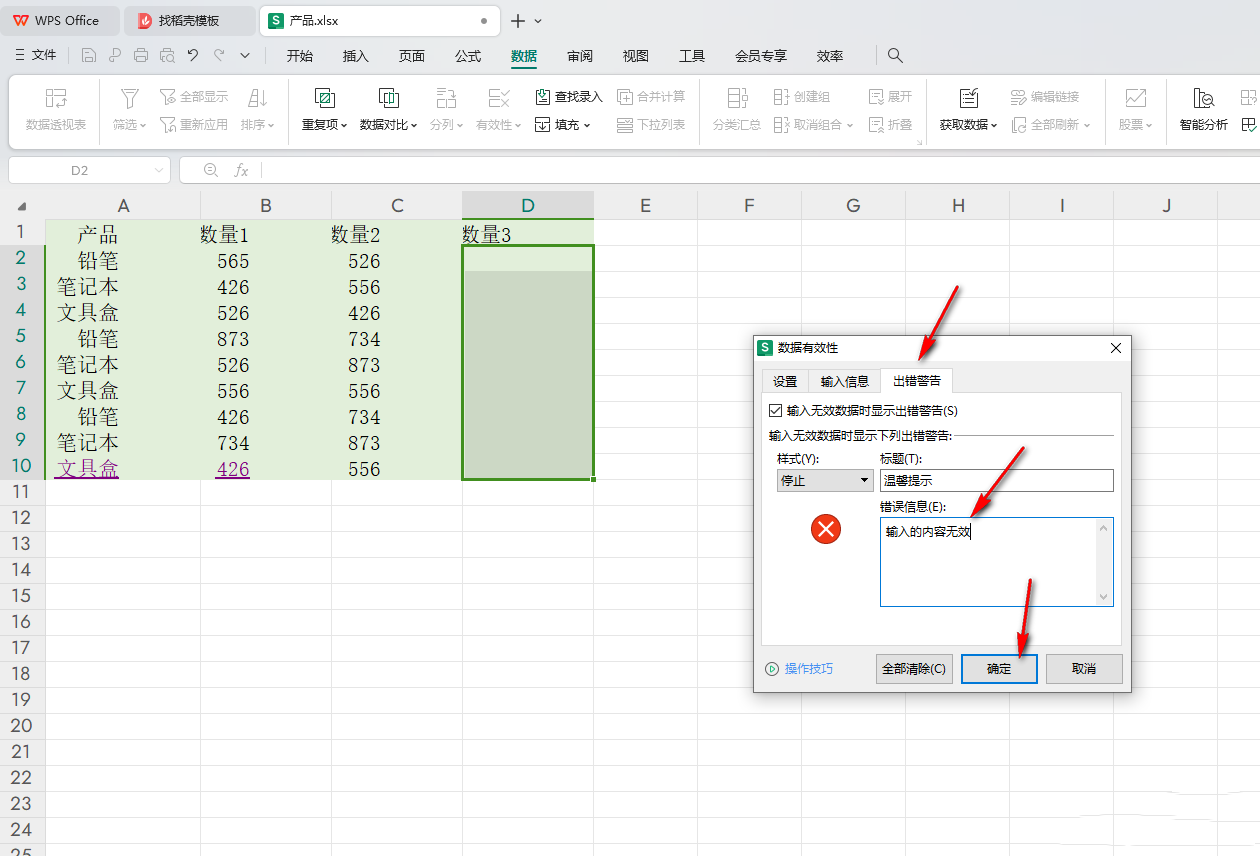The width and height of the screenshot is (1260, 856).
Task: Switch to the 找稻壳模板 tab
Action: [188, 20]
